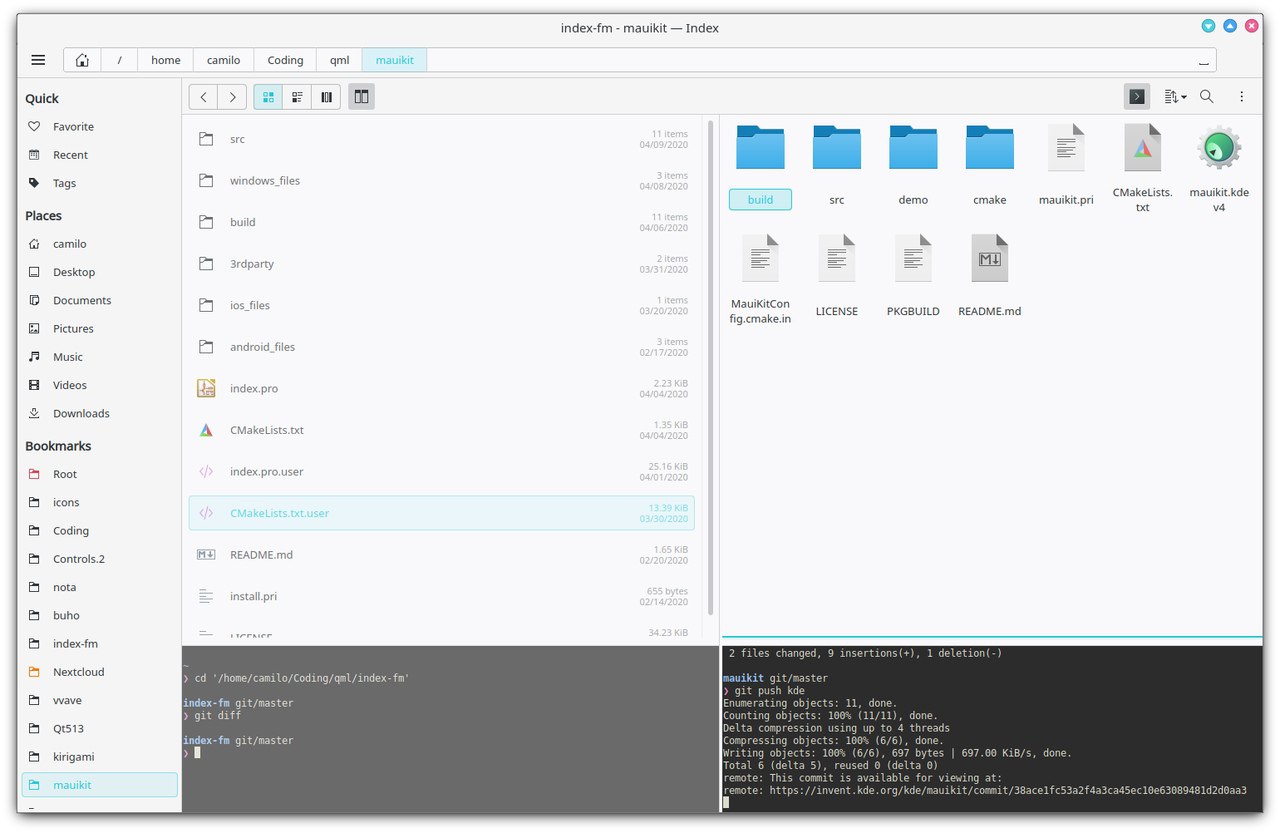The height and width of the screenshot is (833, 1280).
Task: Open Favorite in Quick section
Action: pyautogui.click(x=100, y=127)
